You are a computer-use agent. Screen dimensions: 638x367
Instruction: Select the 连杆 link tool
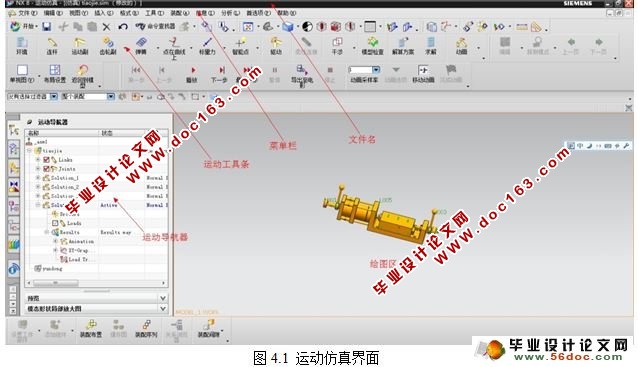pyautogui.click(x=52, y=46)
